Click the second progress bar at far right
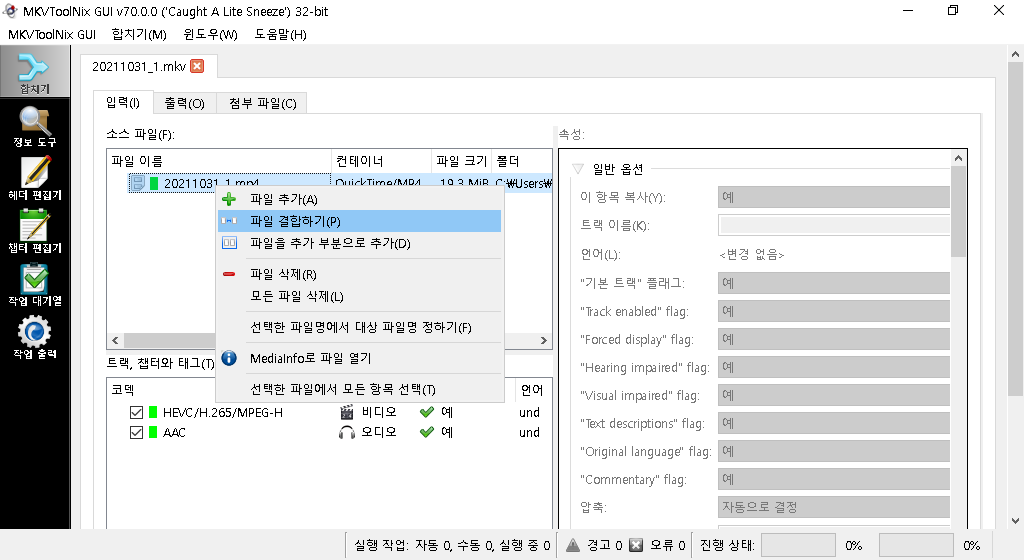The image size is (1024, 560). tap(916, 545)
